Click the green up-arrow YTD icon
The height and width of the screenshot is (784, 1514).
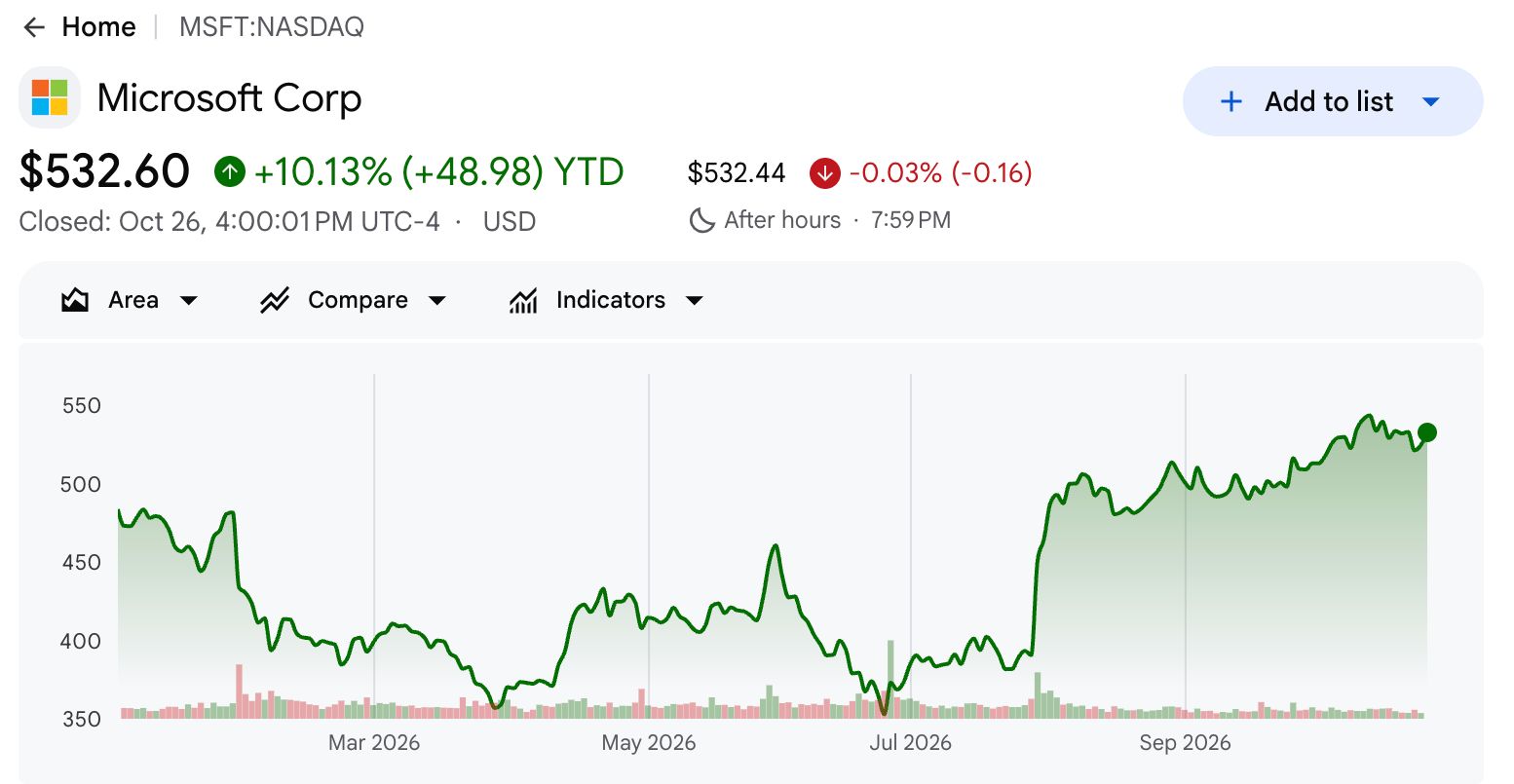(229, 172)
